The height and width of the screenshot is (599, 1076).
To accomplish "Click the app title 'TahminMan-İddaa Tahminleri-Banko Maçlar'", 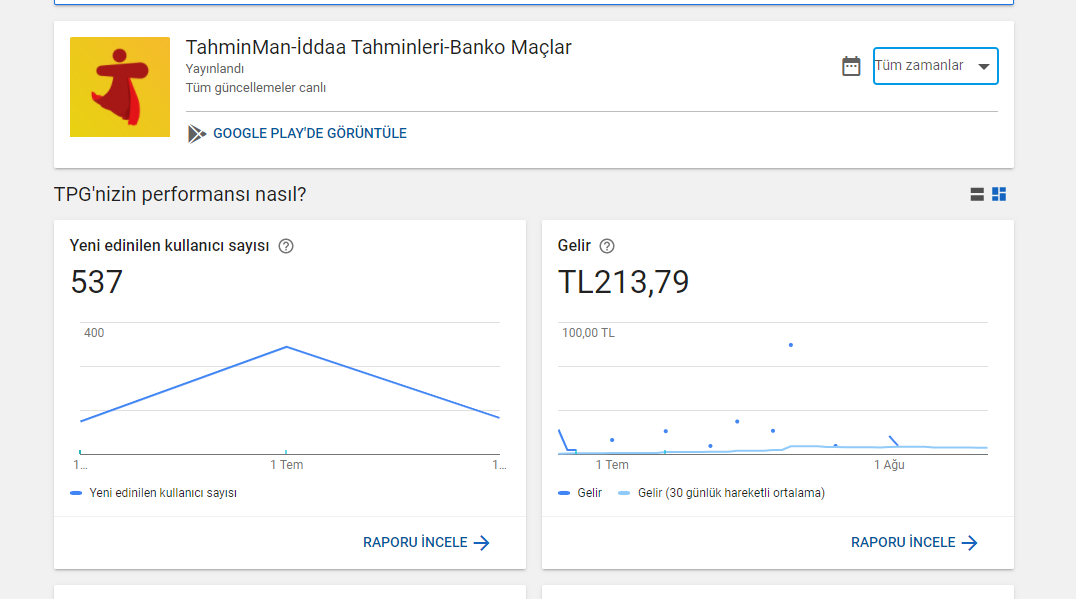I will 378,47.
